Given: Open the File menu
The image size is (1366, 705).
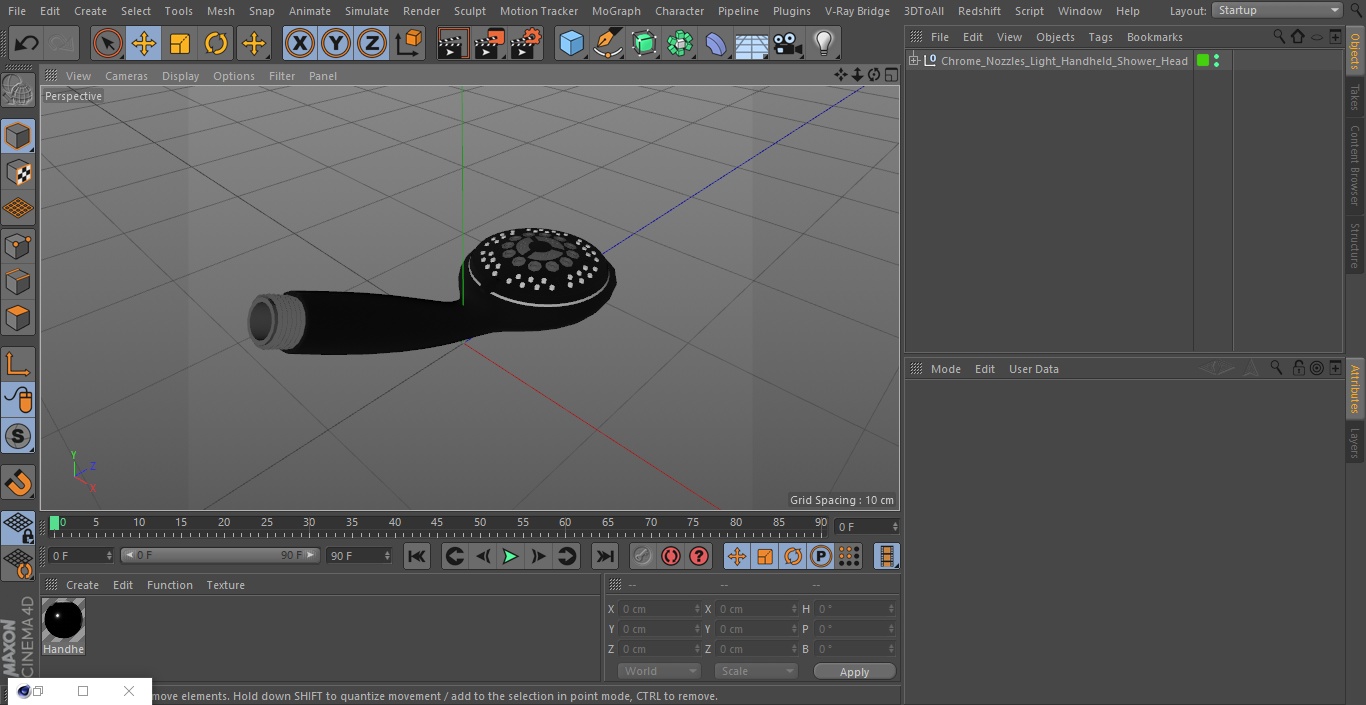Looking at the screenshot, I should point(17,11).
